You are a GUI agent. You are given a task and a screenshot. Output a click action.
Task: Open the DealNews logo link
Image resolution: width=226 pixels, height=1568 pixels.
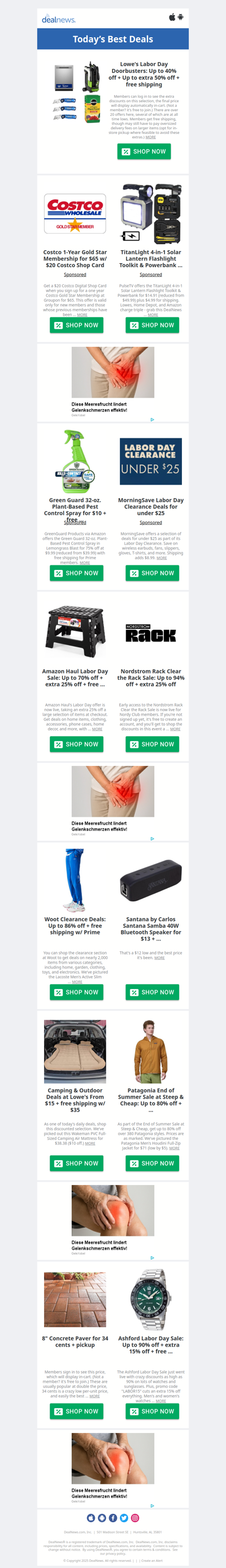click(x=59, y=19)
